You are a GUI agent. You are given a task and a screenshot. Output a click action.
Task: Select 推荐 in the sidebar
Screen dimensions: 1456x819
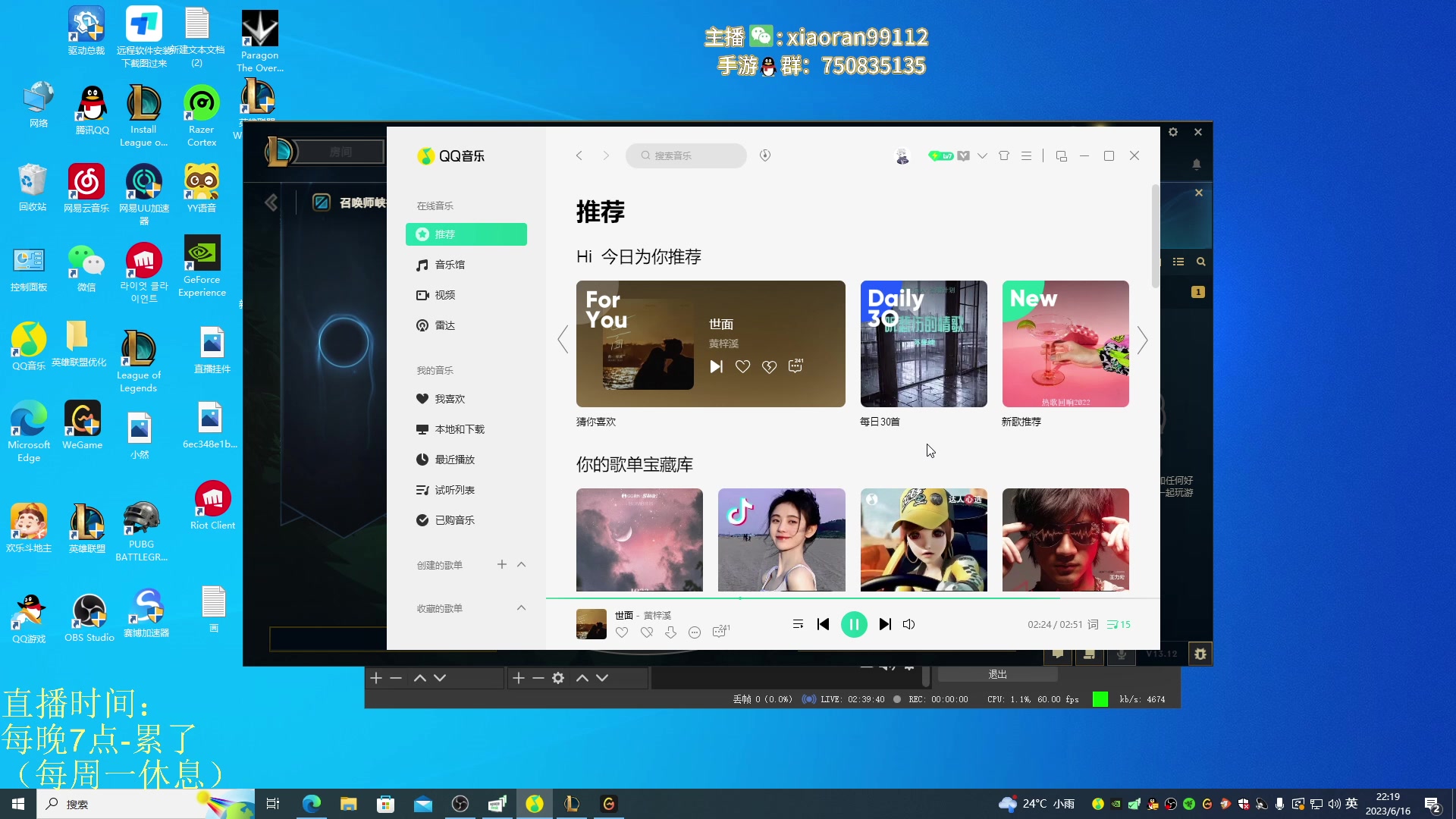(x=466, y=234)
